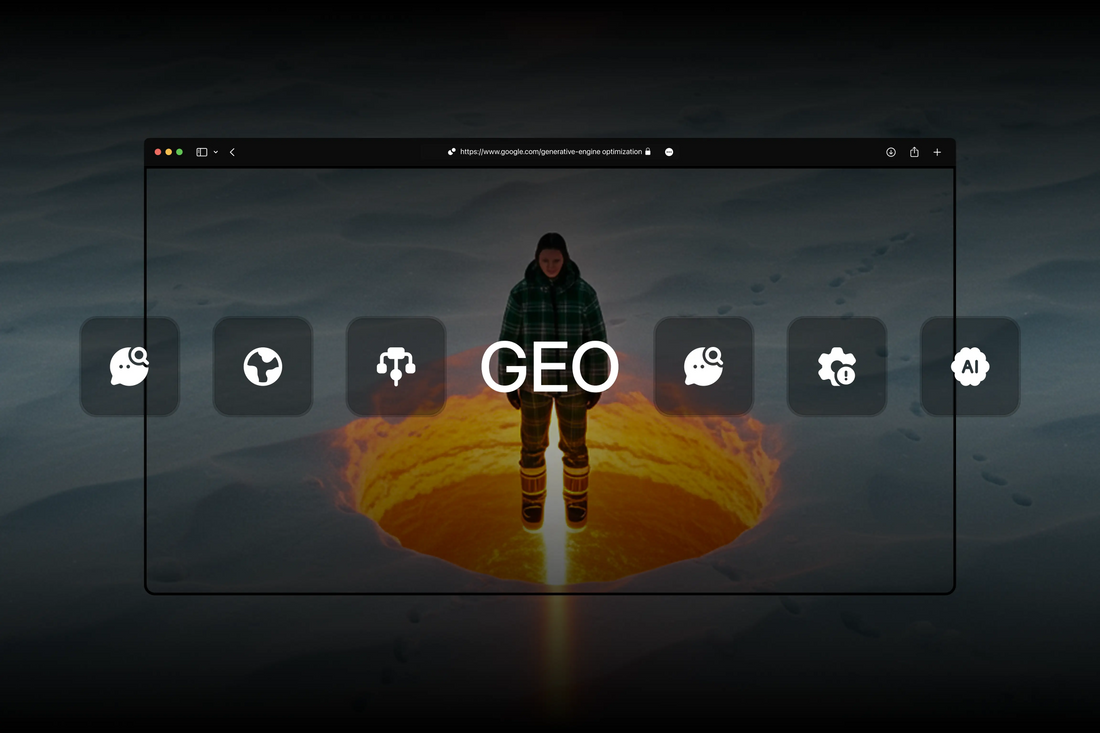Open the sidebar chevron dropdown

pos(214,152)
